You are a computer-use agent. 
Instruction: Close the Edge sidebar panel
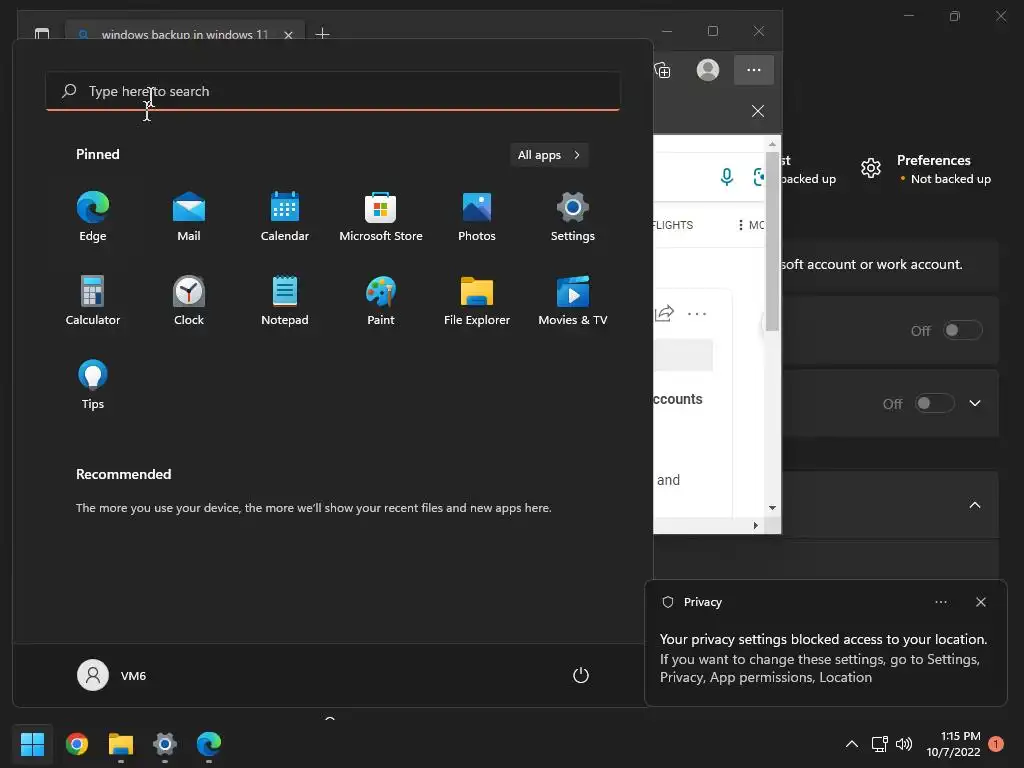click(758, 111)
